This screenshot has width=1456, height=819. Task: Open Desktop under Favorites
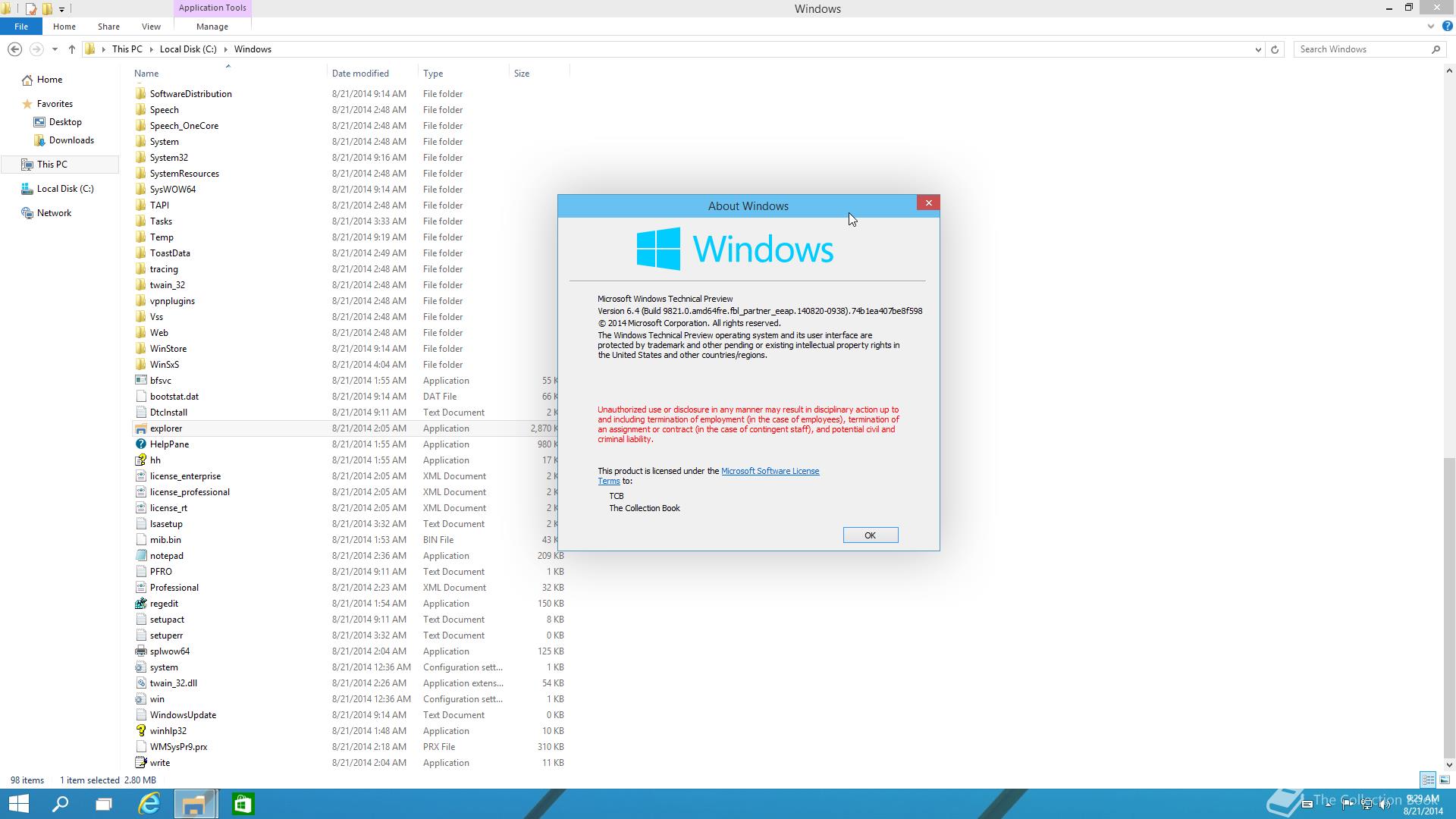[x=65, y=122]
